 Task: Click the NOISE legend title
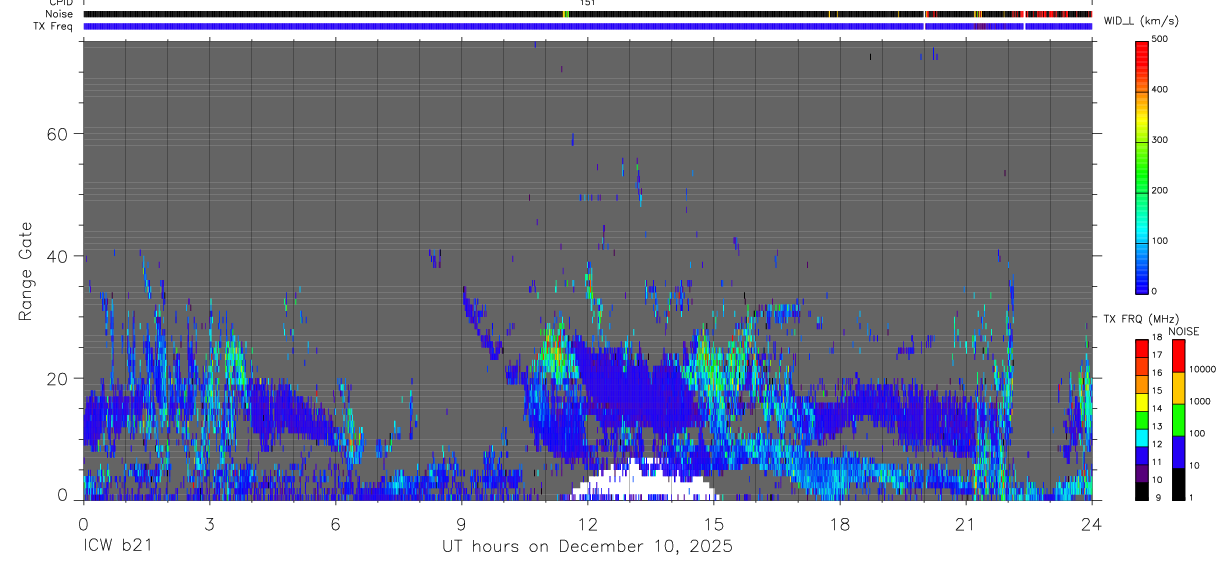(1183, 331)
